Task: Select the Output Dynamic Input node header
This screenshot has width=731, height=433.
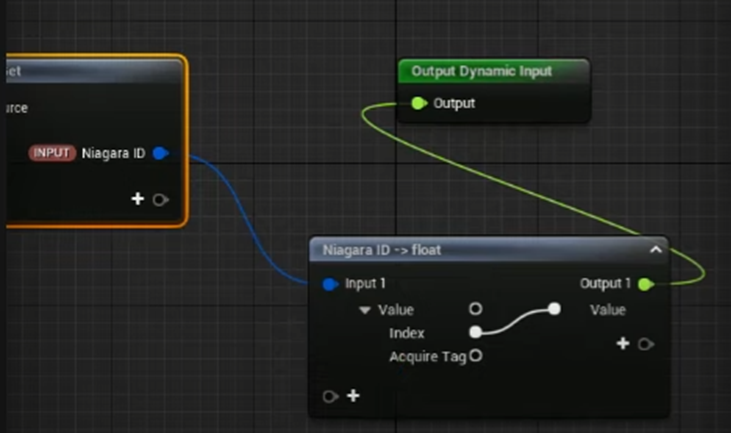Action: click(x=494, y=71)
